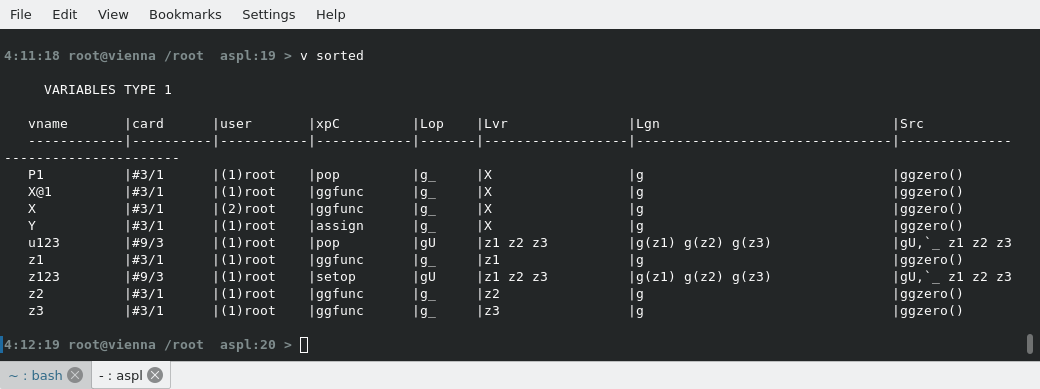The image size is (1040, 389).
Task: Click the z123 variable row name
Action: tap(44, 277)
